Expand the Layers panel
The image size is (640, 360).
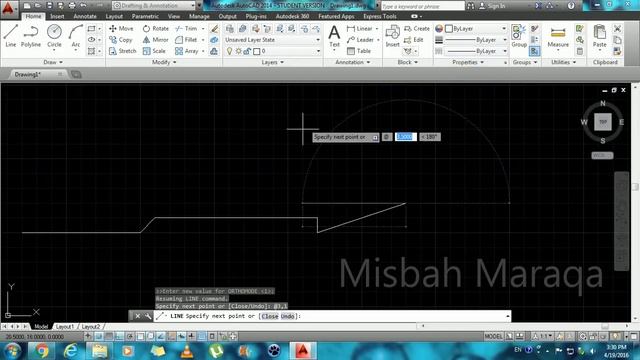pyautogui.click(x=273, y=62)
